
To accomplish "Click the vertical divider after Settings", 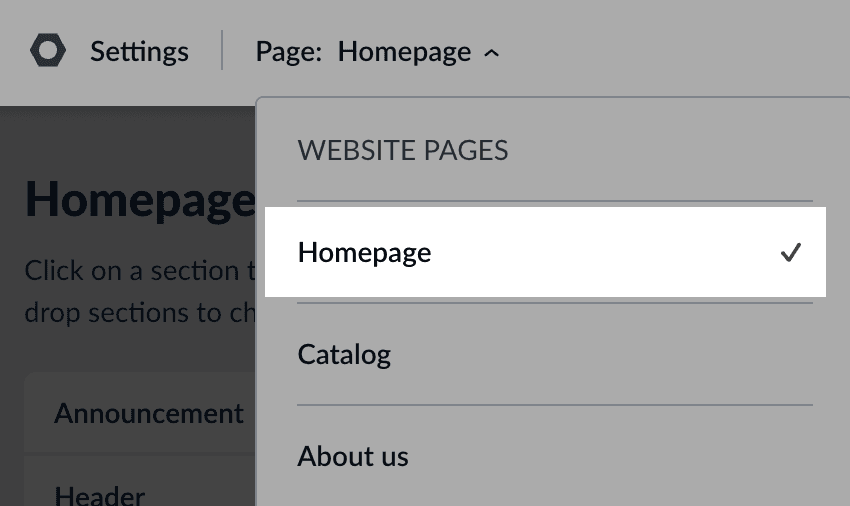I will click(222, 51).
